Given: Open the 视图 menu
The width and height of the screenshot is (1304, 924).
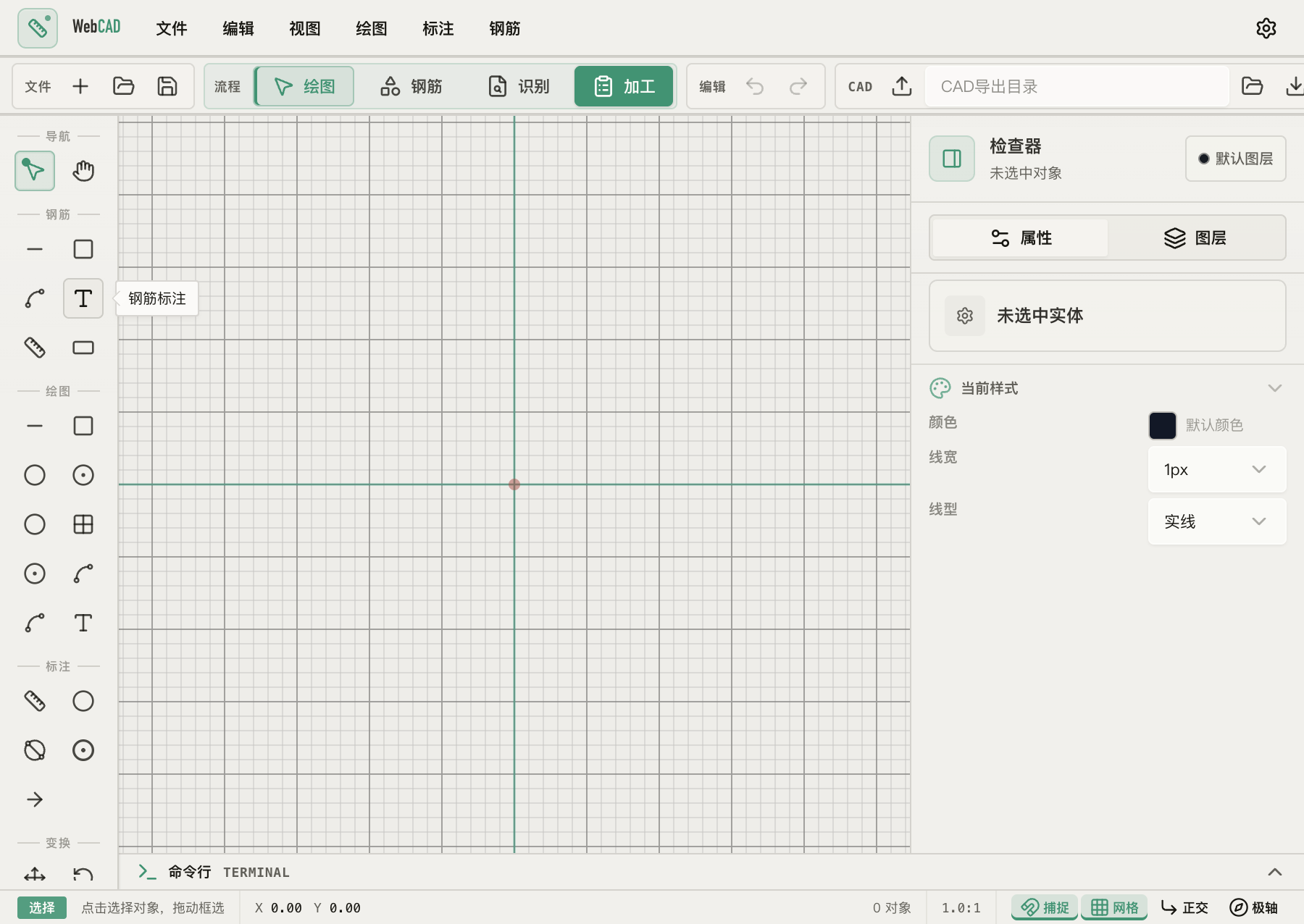Looking at the screenshot, I should [x=305, y=28].
